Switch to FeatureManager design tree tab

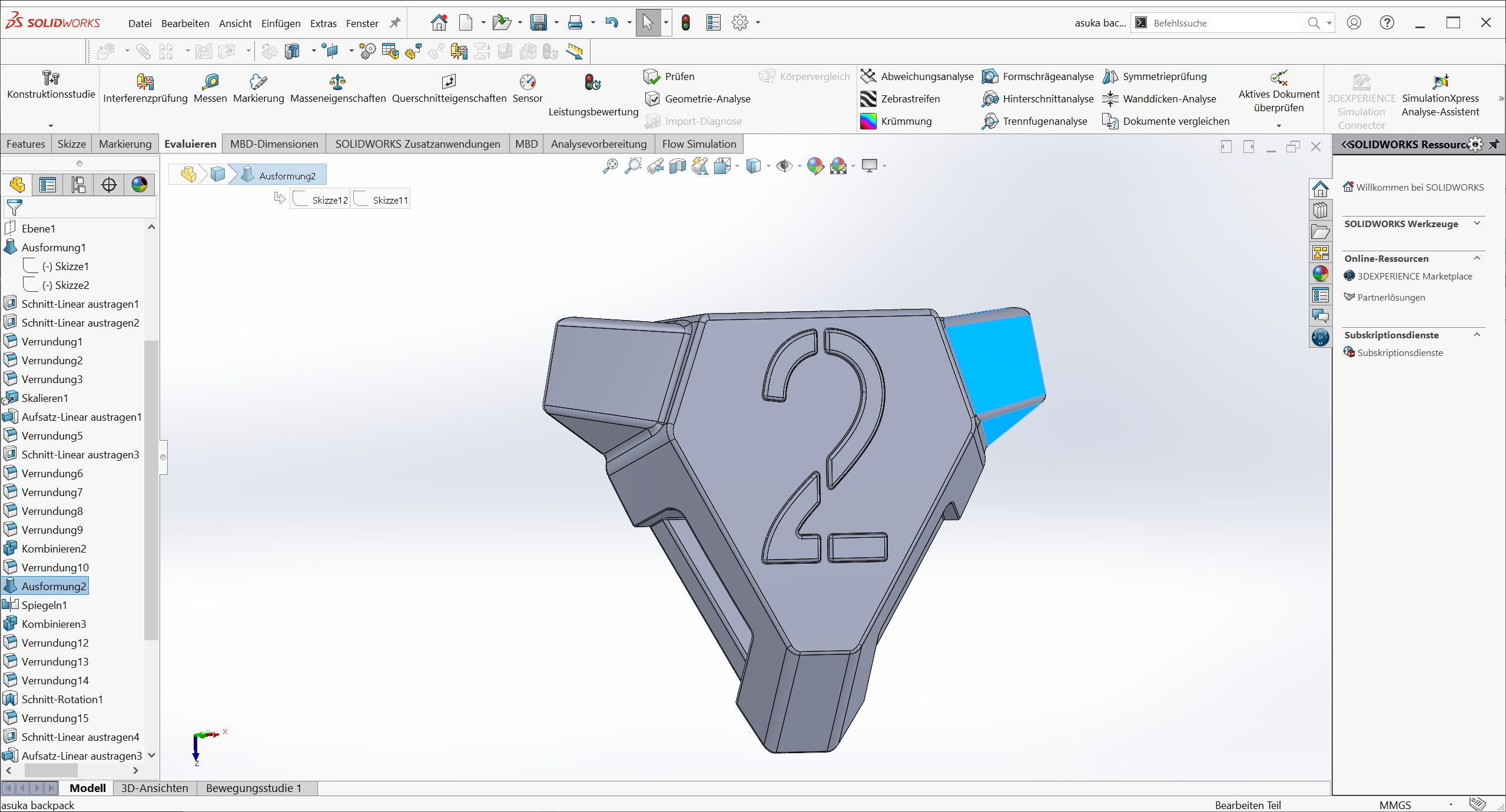[17, 185]
